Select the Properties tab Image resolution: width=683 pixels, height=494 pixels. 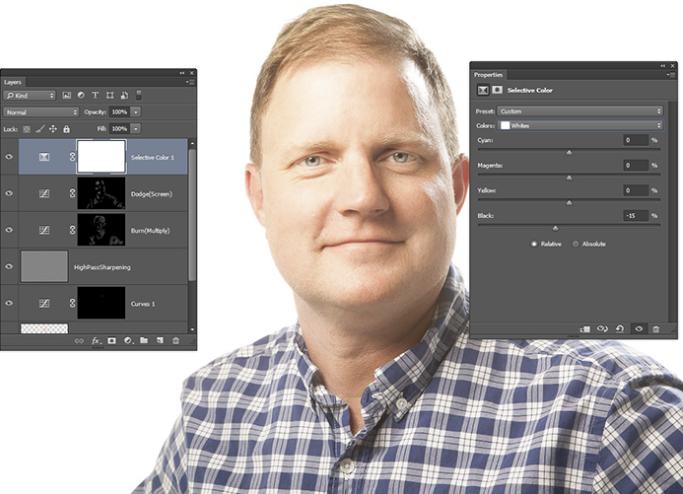click(x=488, y=75)
